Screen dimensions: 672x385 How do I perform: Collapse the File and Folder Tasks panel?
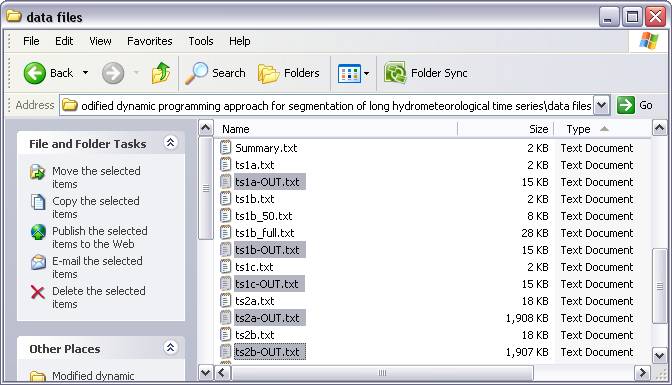pyautogui.click(x=170, y=142)
